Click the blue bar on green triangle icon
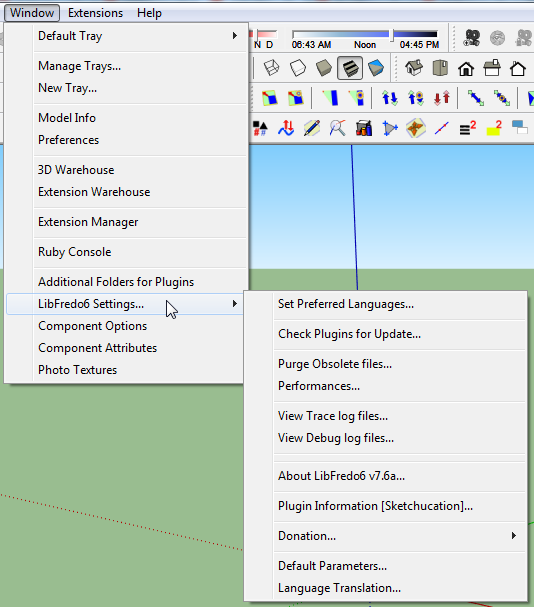The width and height of the screenshot is (534, 607). tap(330, 98)
